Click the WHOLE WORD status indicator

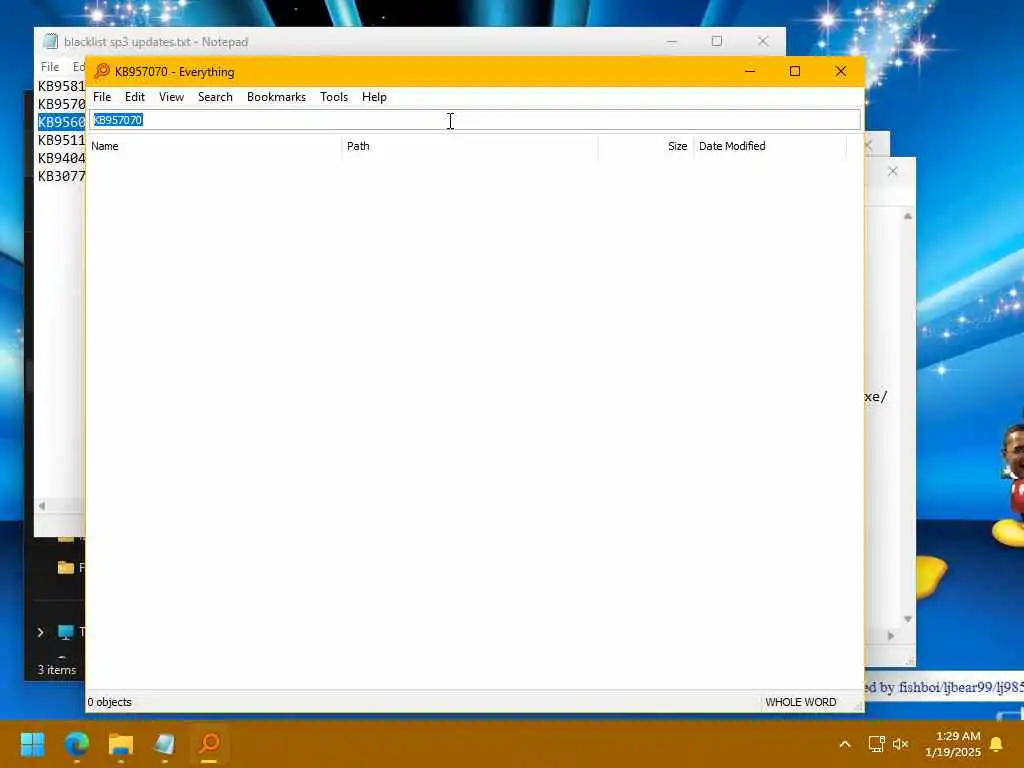[801, 702]
